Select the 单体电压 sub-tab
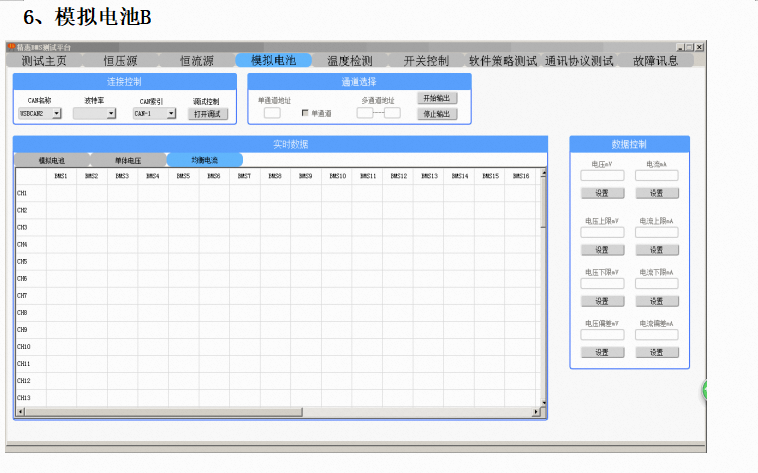758x473 pixels. tap(128, 160)
